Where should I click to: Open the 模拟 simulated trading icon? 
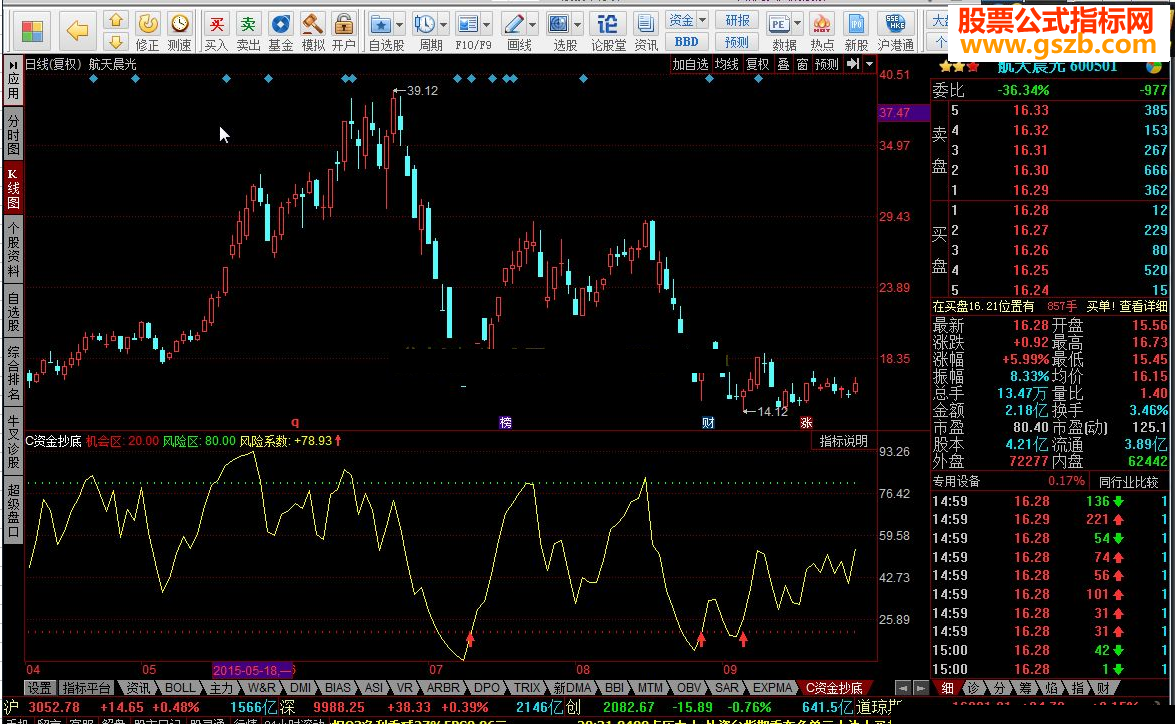[x=312, y=31]
